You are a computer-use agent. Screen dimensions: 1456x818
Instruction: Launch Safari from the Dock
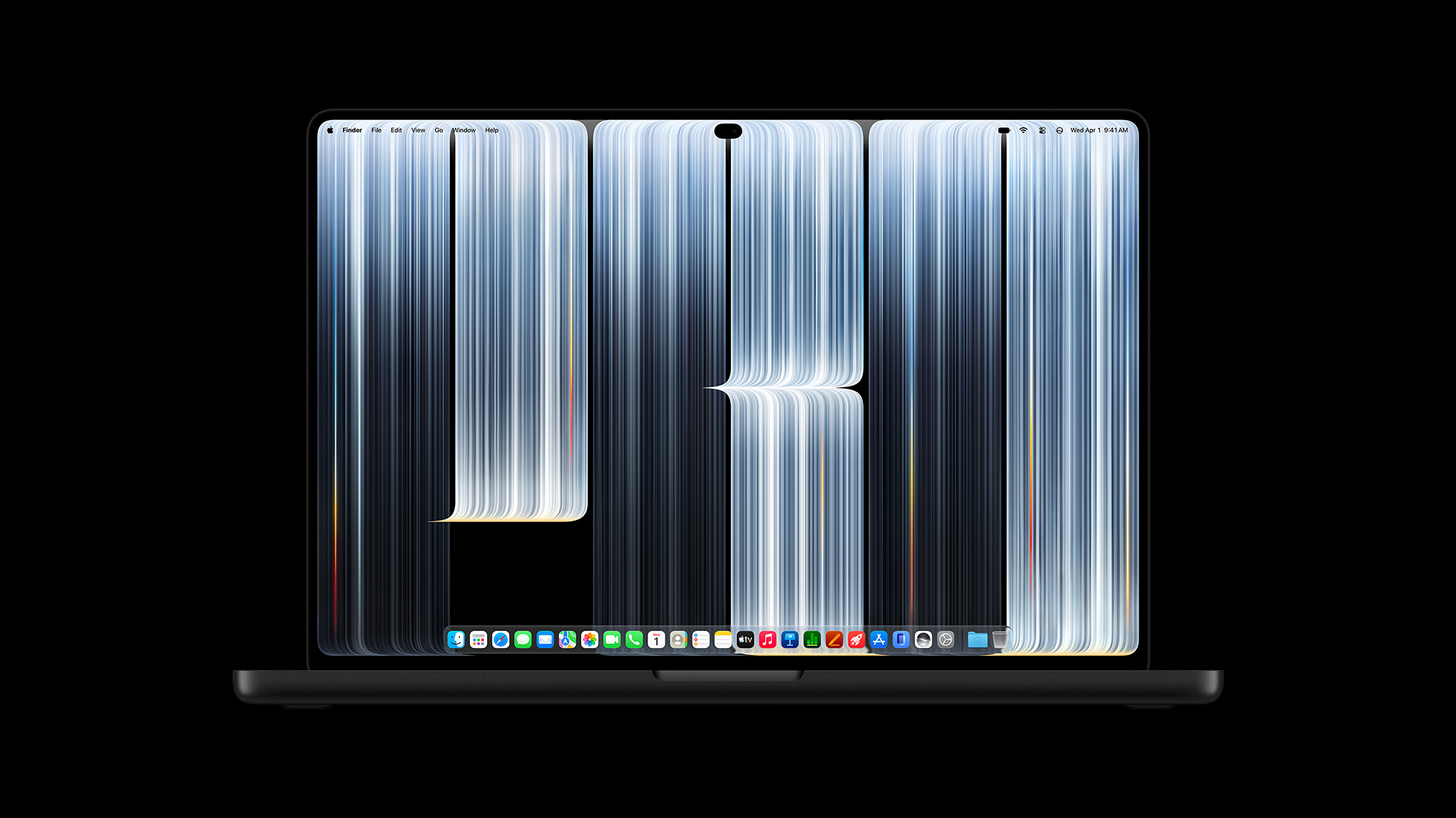500,640
